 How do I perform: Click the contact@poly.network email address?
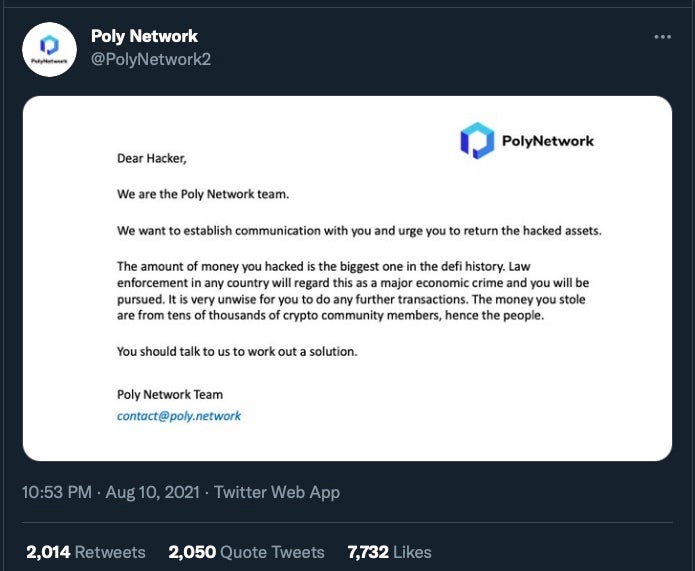point(179,416)
